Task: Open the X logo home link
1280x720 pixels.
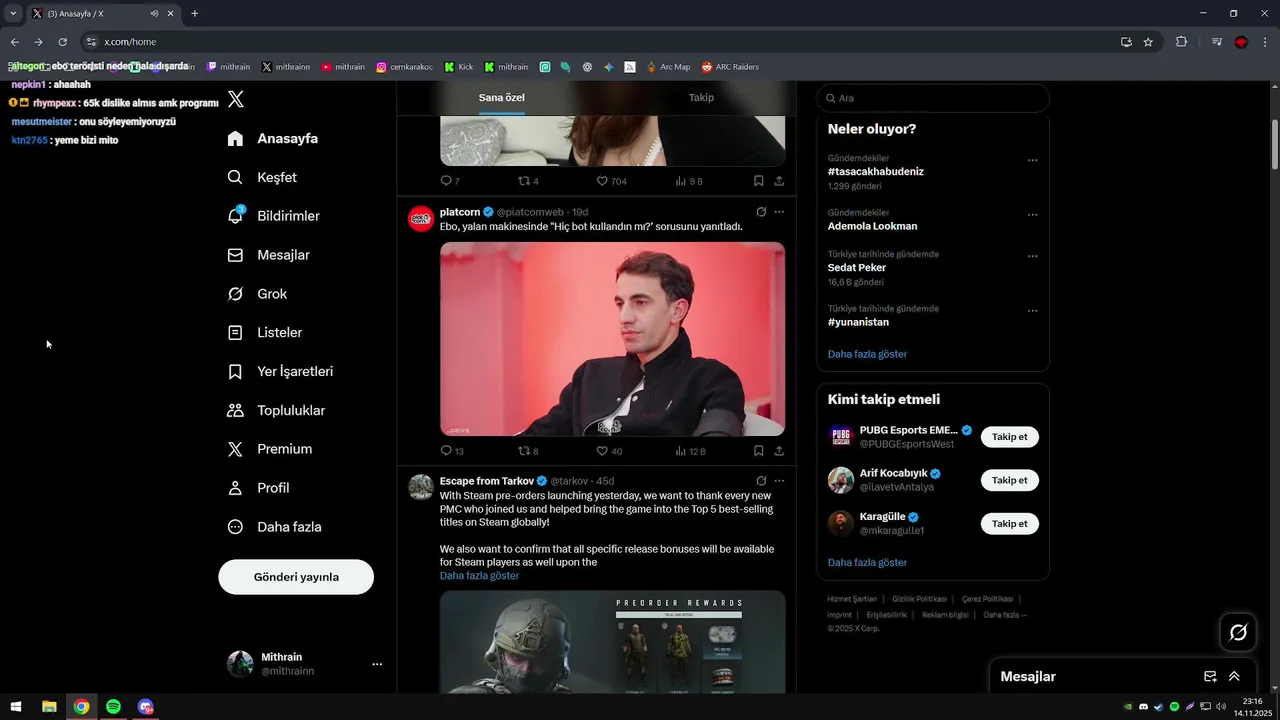Action: click(x=236, y=99)
